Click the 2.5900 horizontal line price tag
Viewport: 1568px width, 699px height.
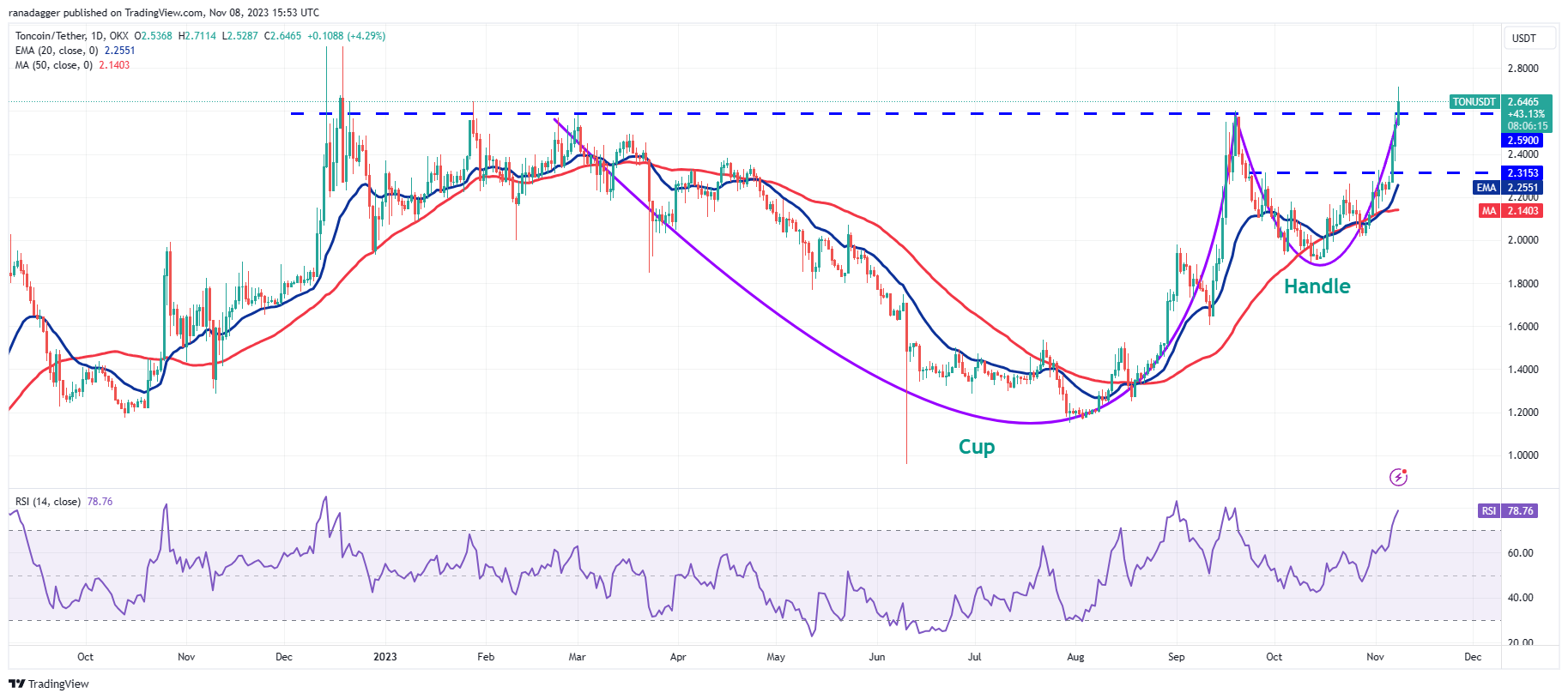click(1522, 141)
